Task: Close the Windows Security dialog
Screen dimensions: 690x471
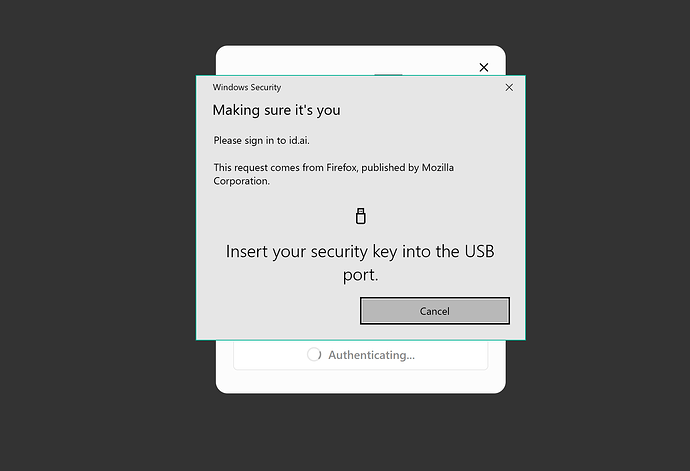Action: click(509, 87)
